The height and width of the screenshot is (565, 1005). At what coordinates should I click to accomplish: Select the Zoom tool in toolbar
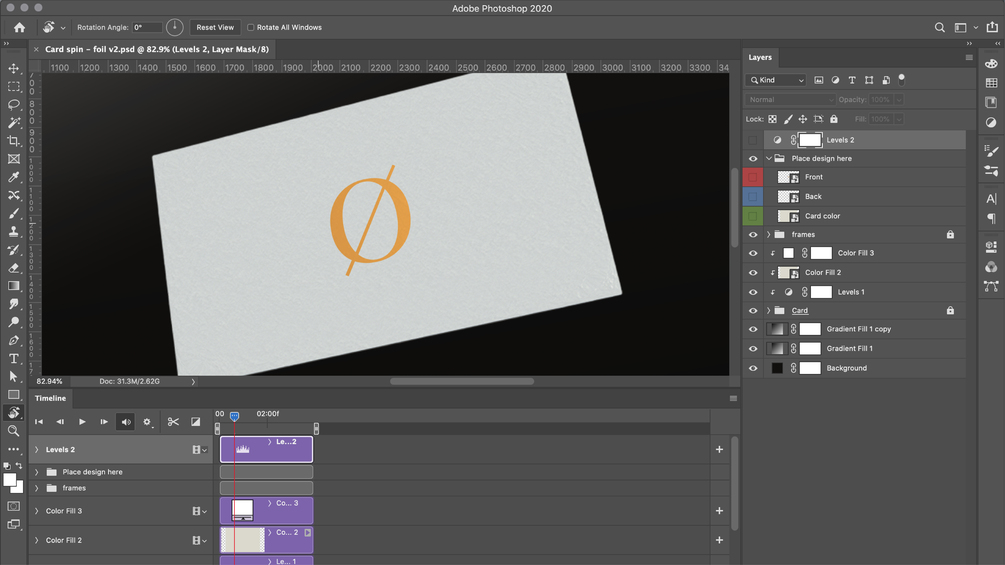13,431
